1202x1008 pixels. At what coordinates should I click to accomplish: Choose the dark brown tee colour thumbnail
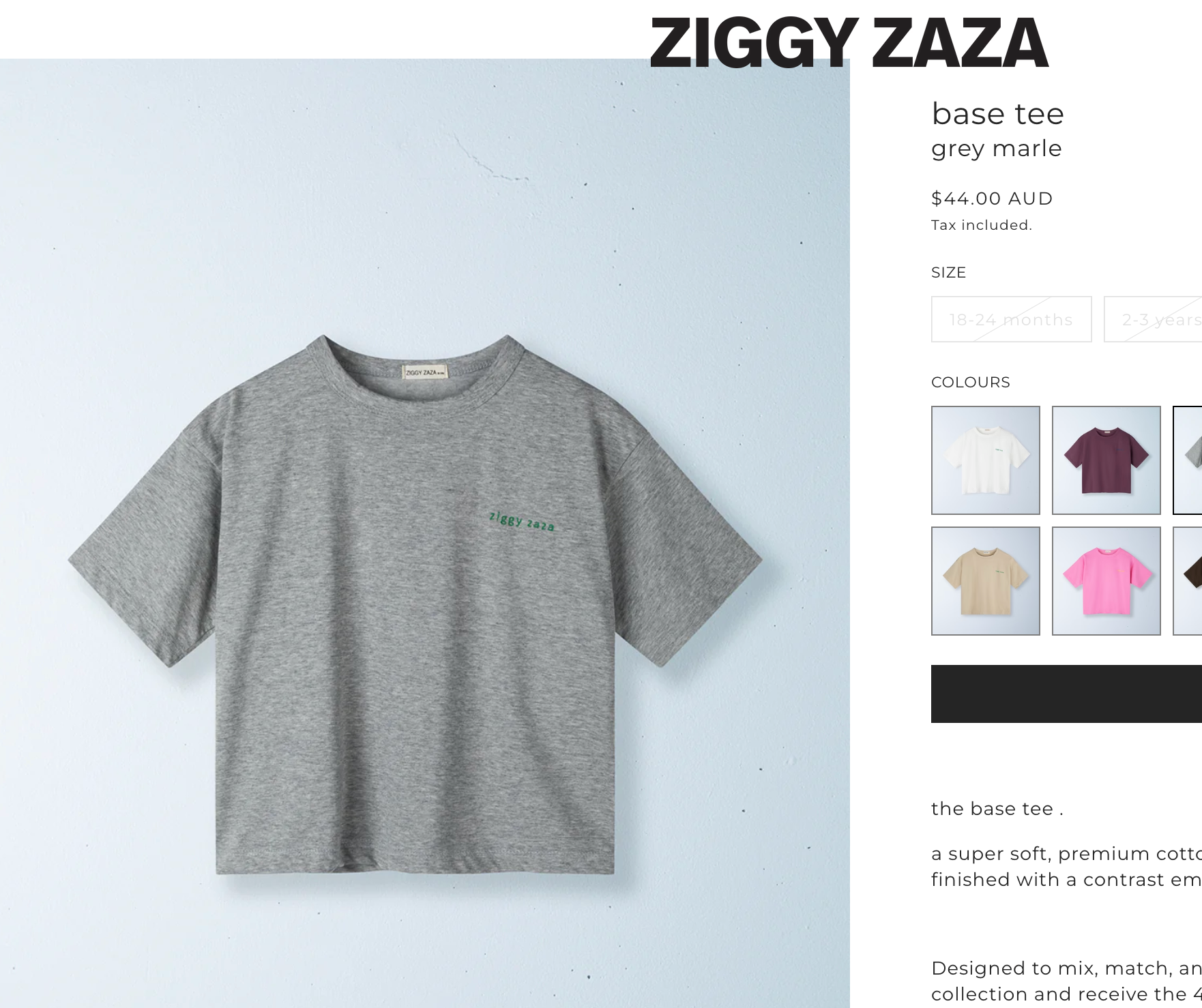(x=1188, y=581)
